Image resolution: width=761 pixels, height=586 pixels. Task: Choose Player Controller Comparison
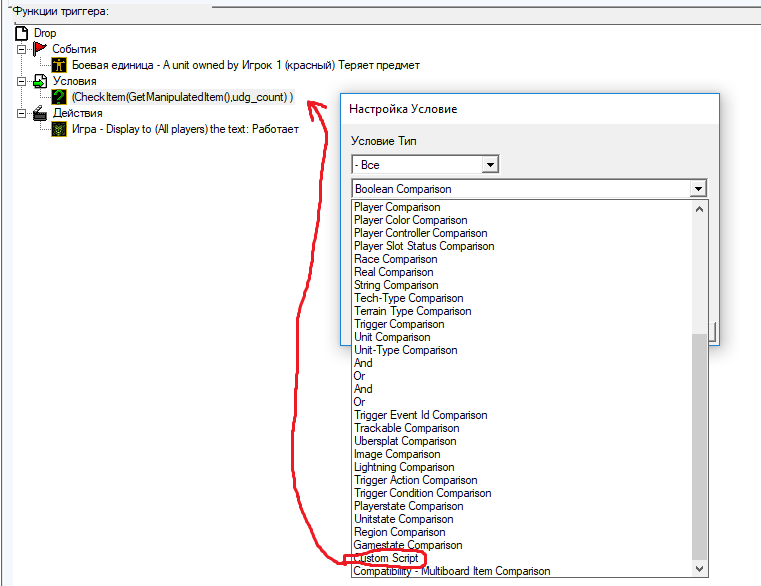click(x=420, y=233)
